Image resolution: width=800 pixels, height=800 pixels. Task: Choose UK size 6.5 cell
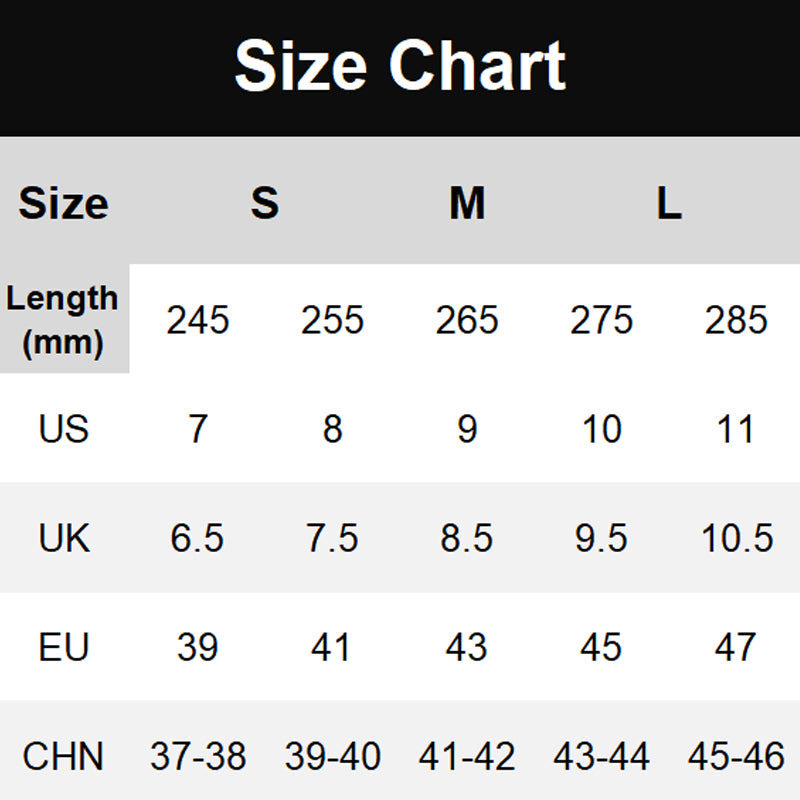coord(198,538)
